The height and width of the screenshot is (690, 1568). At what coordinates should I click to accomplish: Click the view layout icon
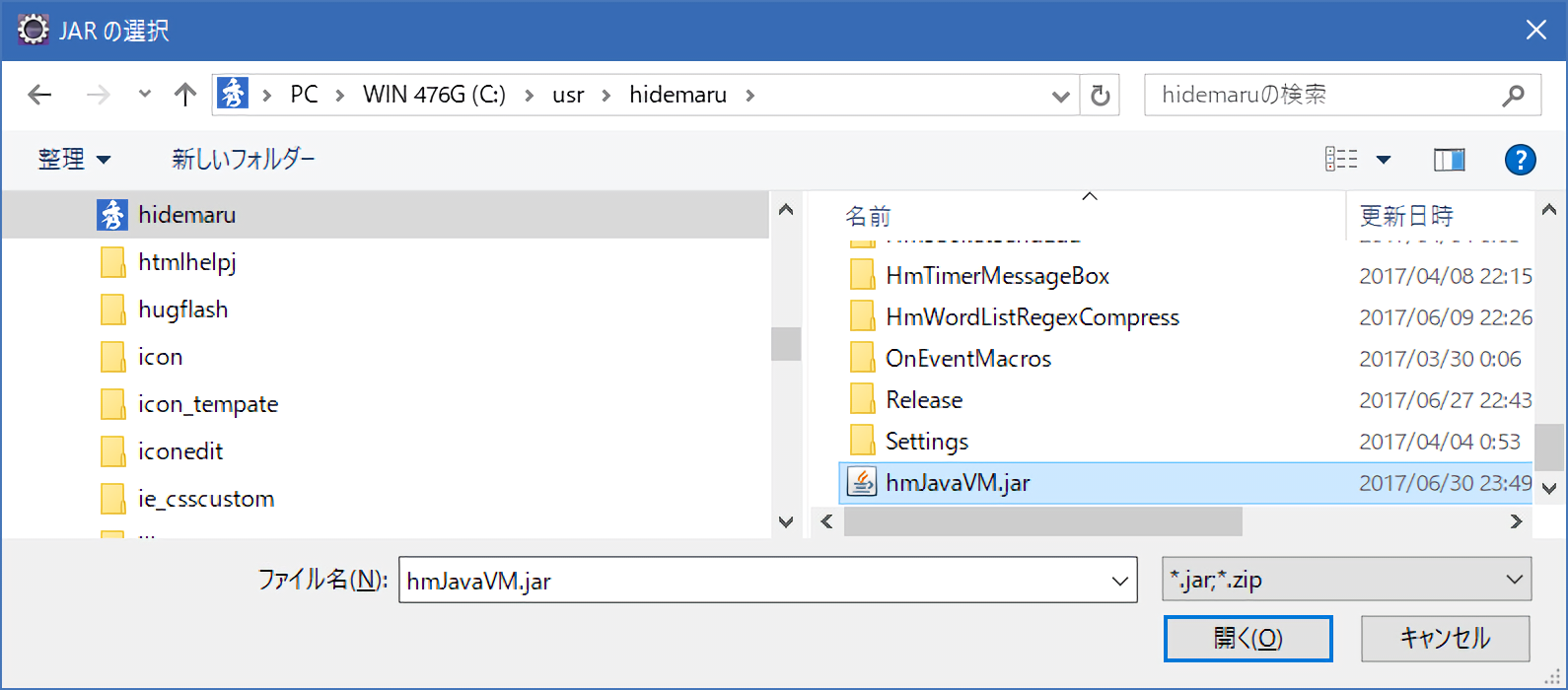coord(1341,160)
